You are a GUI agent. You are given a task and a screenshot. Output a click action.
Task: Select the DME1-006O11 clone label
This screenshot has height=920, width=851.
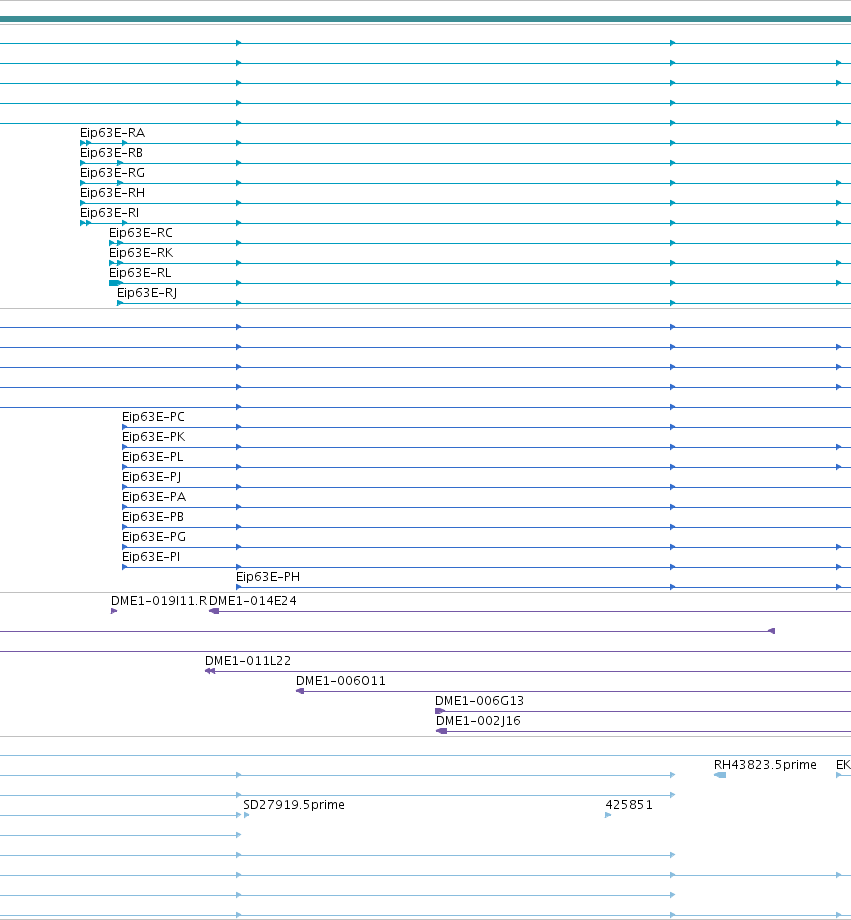point(340,680)
